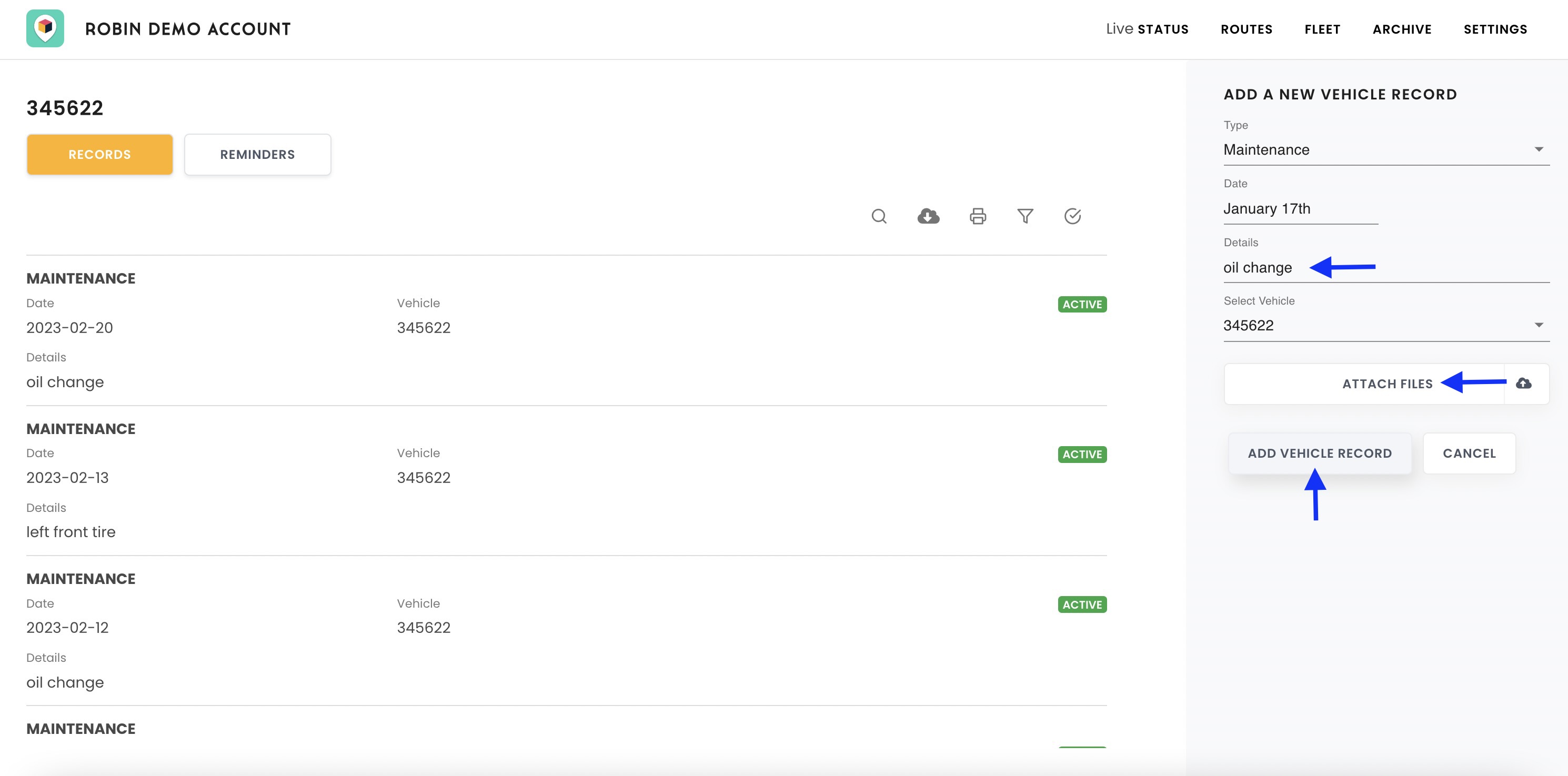The width and height of the screenshot is (1568, 776).
Task: Click the print records icon
Action: (x=978, y=216)
